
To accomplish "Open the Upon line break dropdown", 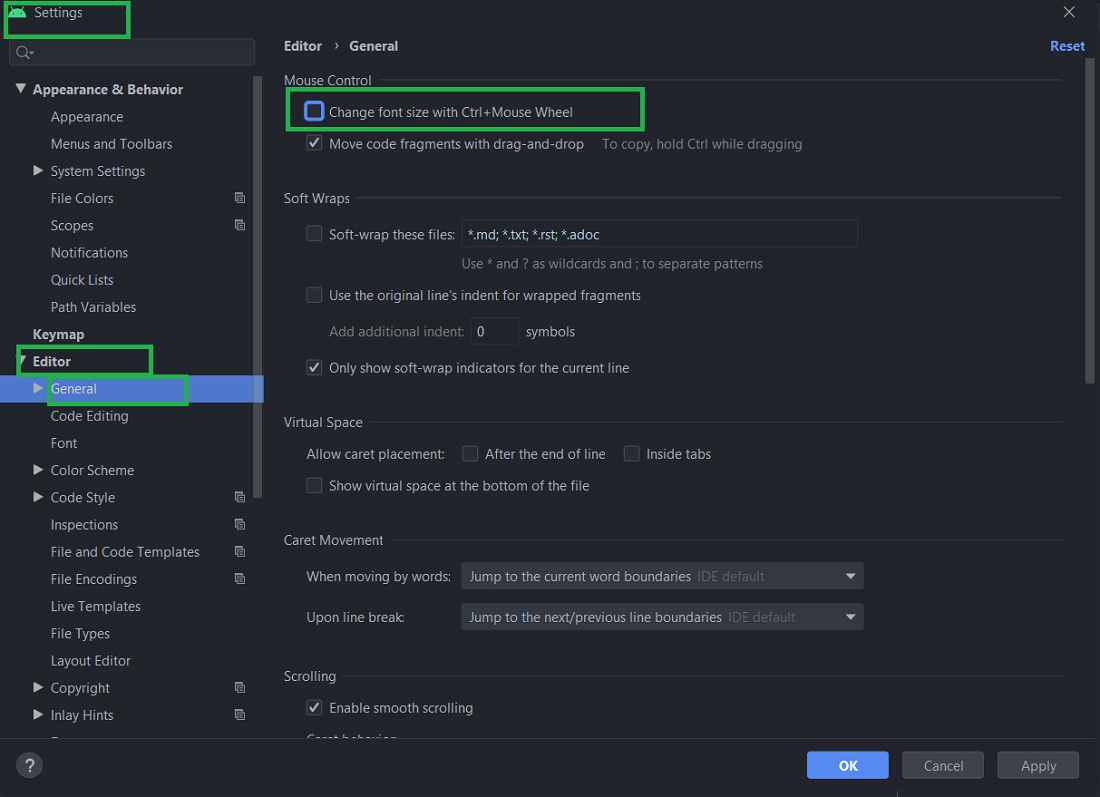I will click(x=661, y=617).
